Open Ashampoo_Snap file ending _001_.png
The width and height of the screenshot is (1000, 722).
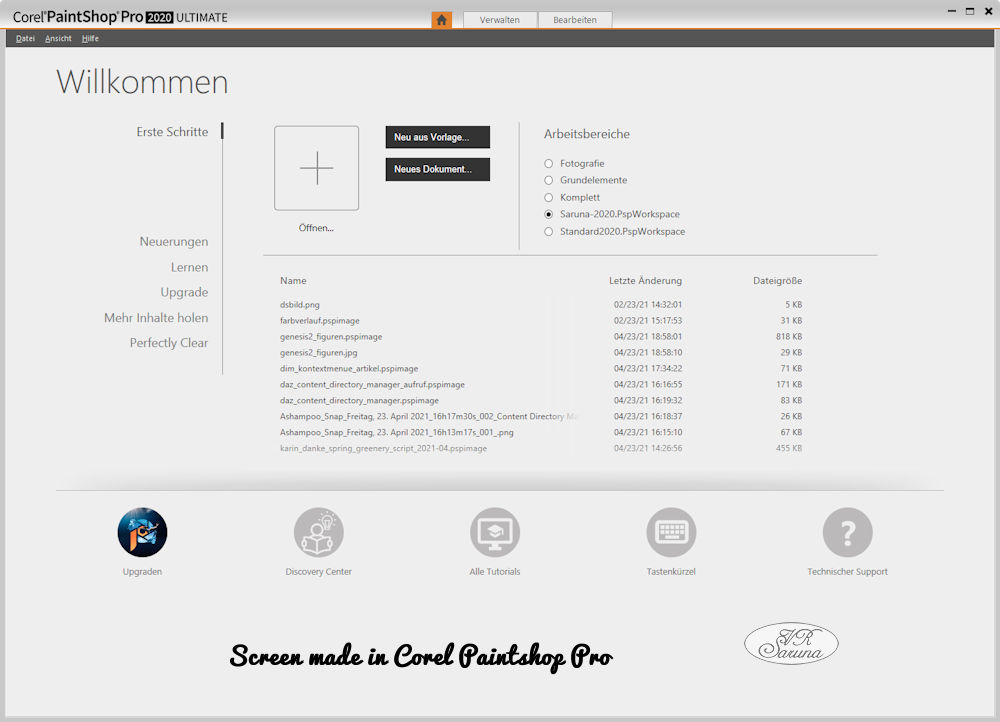point(397,432)
